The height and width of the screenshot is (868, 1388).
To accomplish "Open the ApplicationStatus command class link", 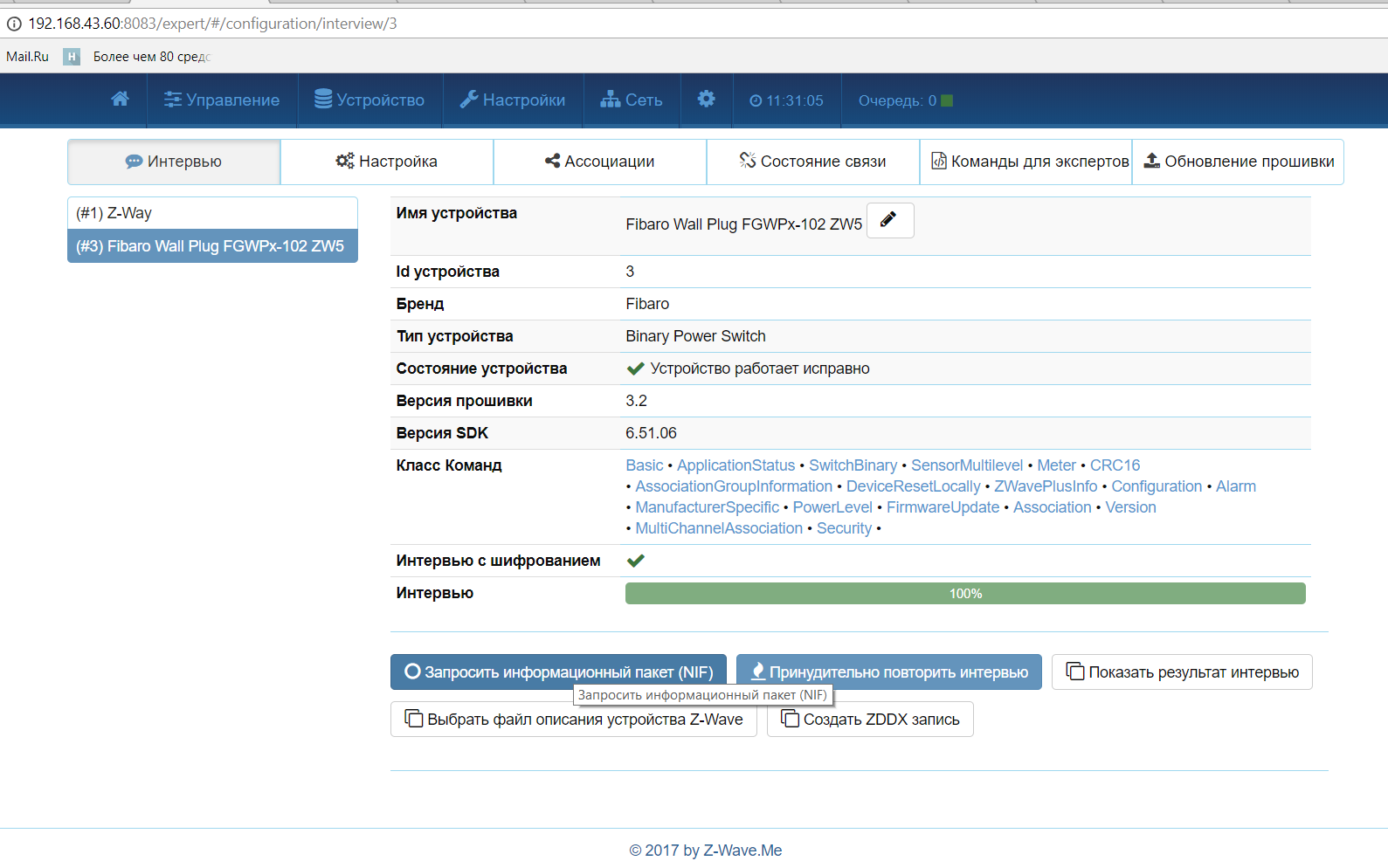I will (x=736, y=465).
